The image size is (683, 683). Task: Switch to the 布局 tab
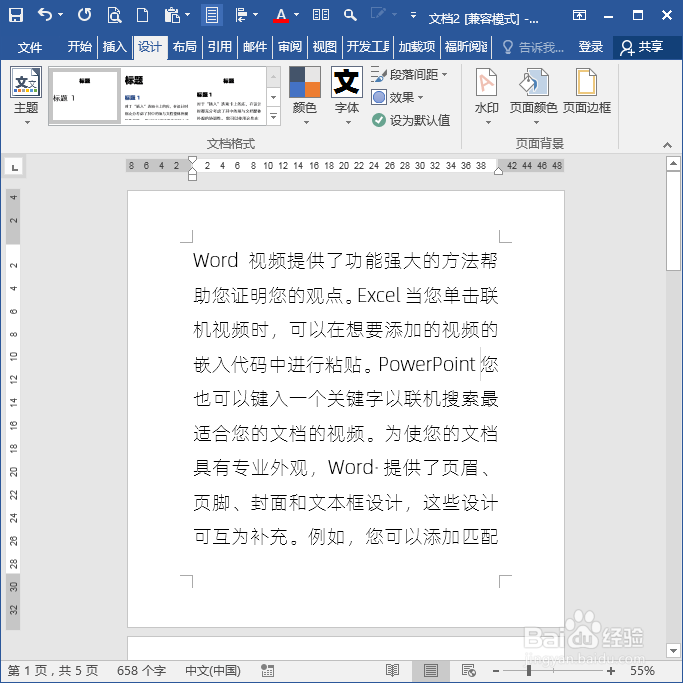[x=185, y=47]
